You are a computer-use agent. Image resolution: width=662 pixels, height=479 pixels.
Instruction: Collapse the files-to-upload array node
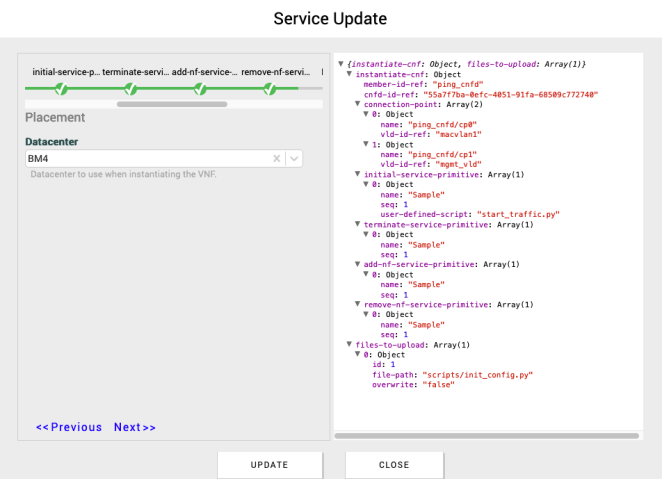pyautogui.click(x=349, y=345)
